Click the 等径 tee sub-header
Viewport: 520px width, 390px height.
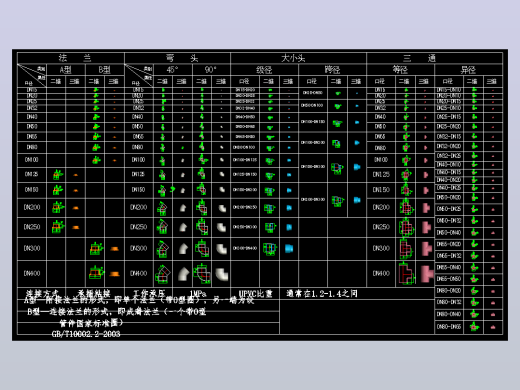pyautogui.click(x=400, y=70)
